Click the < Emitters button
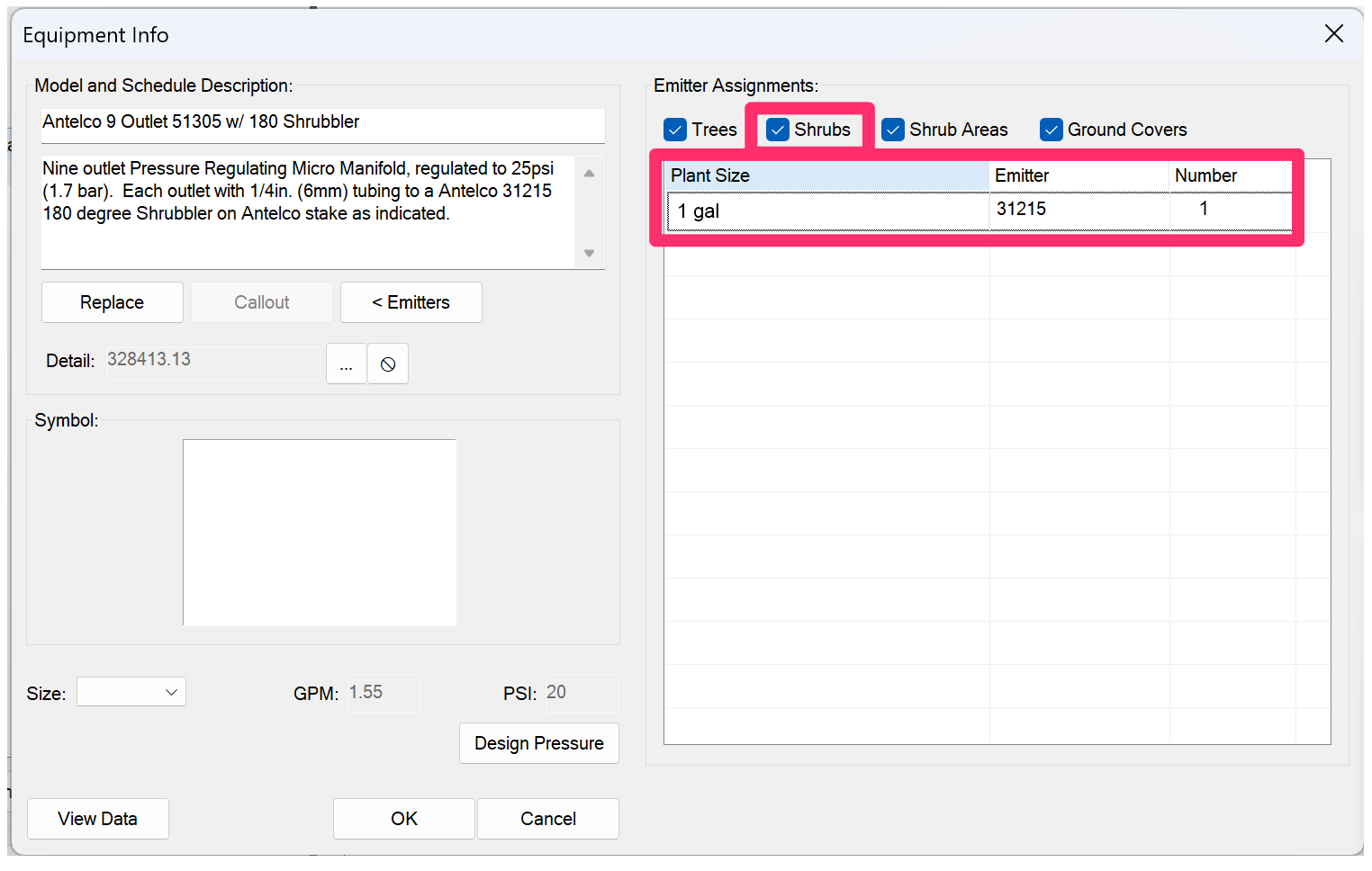The height and width of the screenshot is (871, 1372). (411, 302)
